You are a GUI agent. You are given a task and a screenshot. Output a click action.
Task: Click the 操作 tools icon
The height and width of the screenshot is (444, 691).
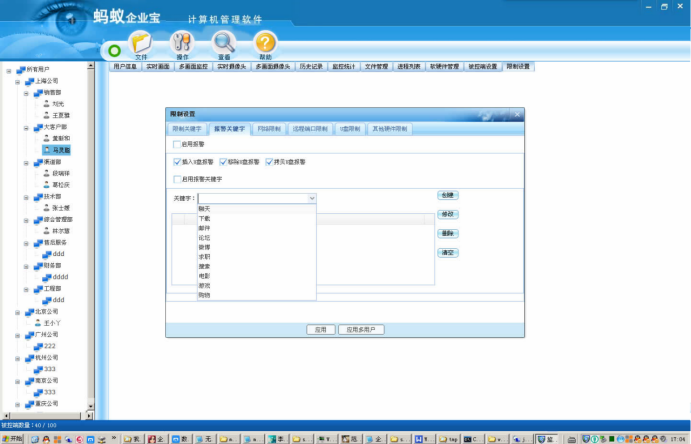[182, 43]
